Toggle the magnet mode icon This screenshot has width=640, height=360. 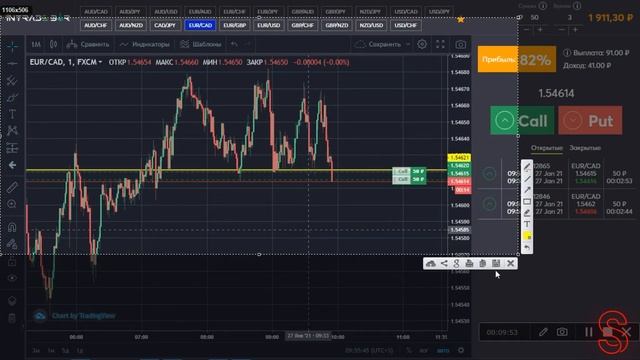click(x=12, y=227)
